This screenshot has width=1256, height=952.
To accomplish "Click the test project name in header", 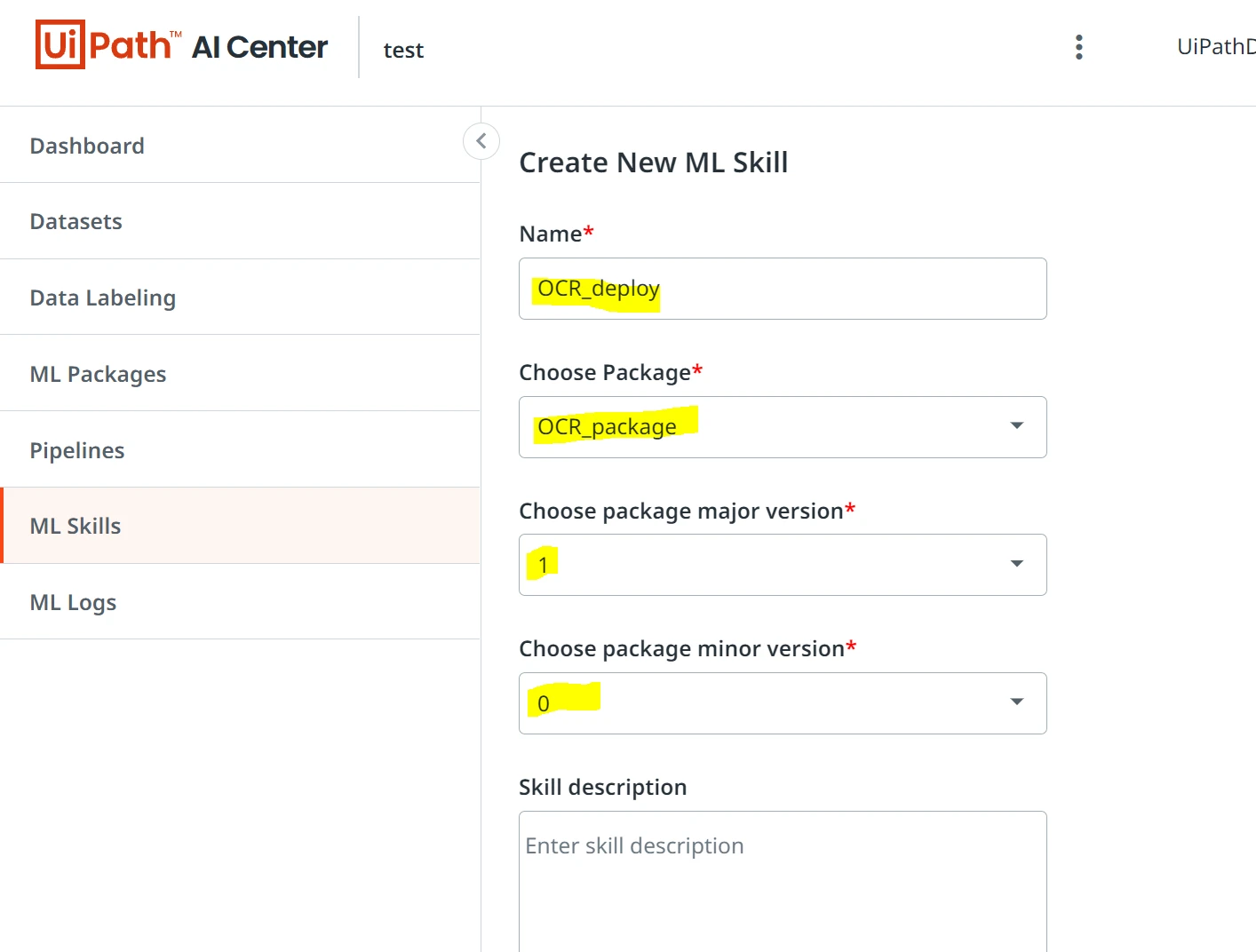I will 403,50.
